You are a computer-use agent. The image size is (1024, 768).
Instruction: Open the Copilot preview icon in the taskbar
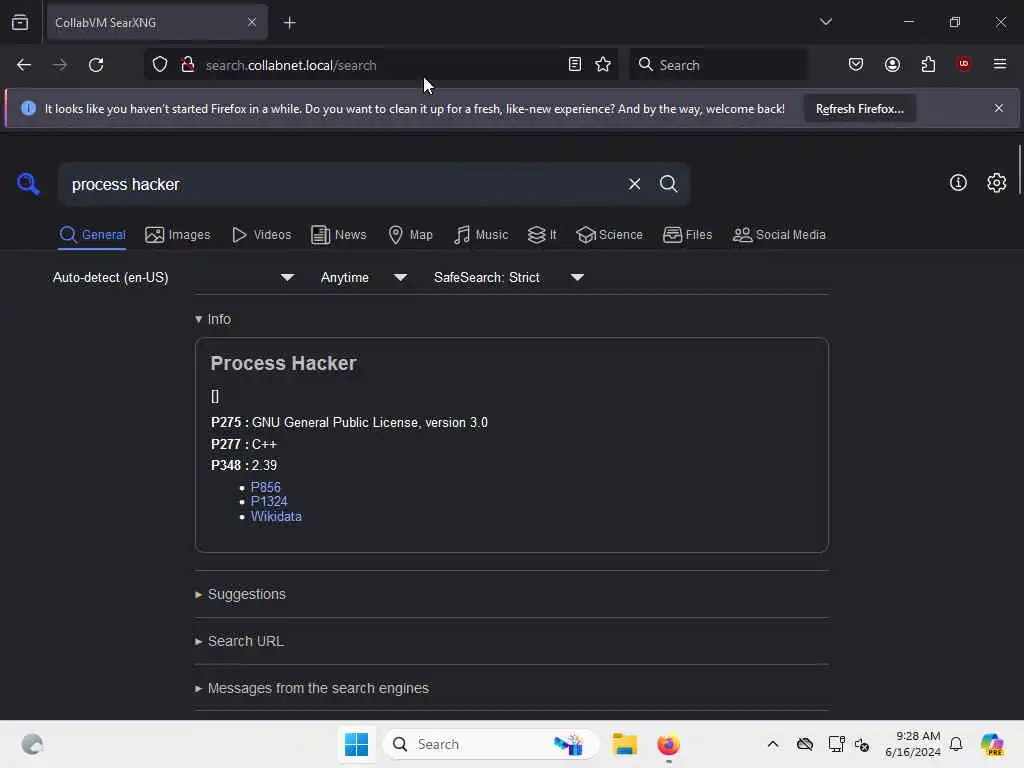[x=992, y=744]
